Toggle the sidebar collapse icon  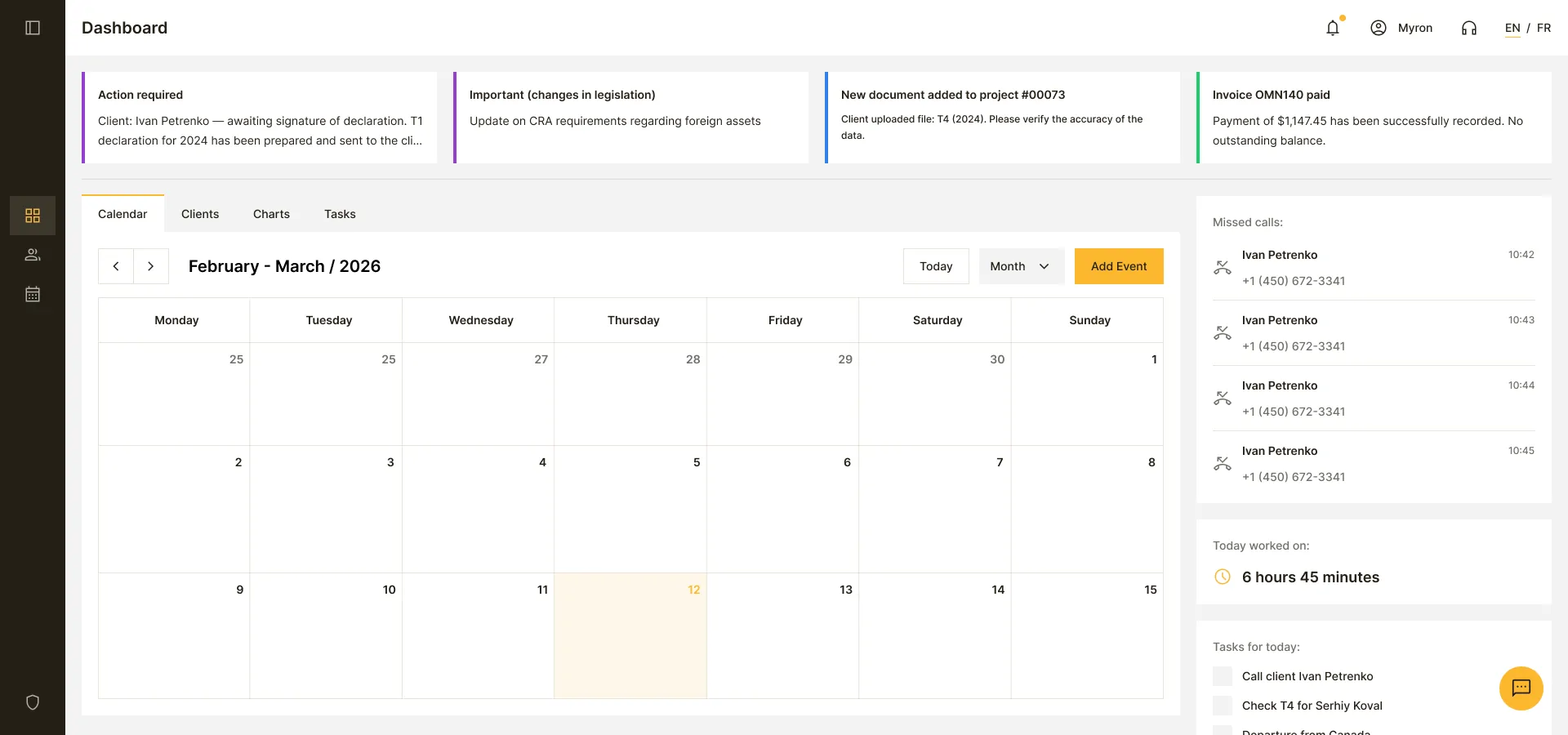pyautogui.click(x=33, y=28)
